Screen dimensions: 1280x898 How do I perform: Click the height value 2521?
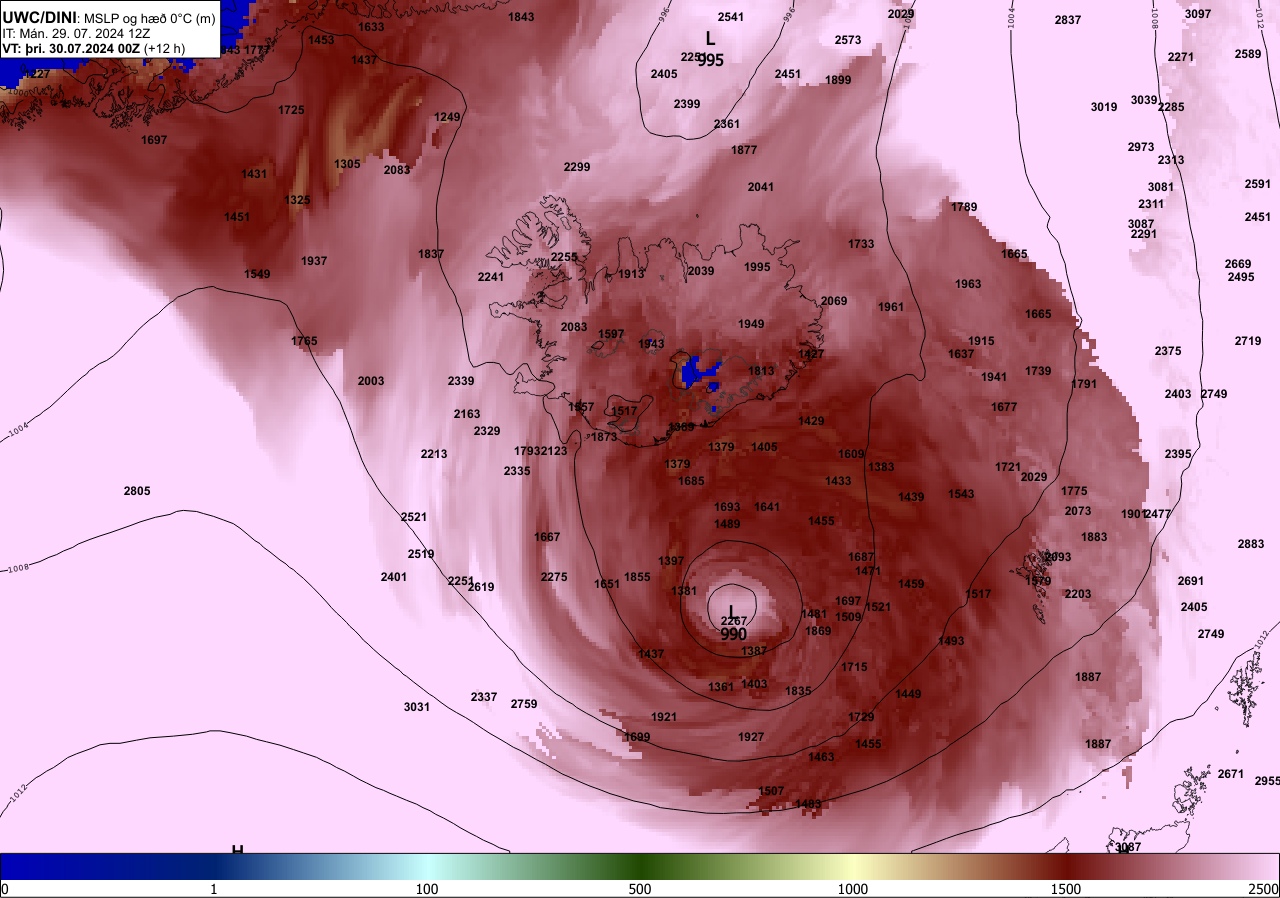[414, 517]
